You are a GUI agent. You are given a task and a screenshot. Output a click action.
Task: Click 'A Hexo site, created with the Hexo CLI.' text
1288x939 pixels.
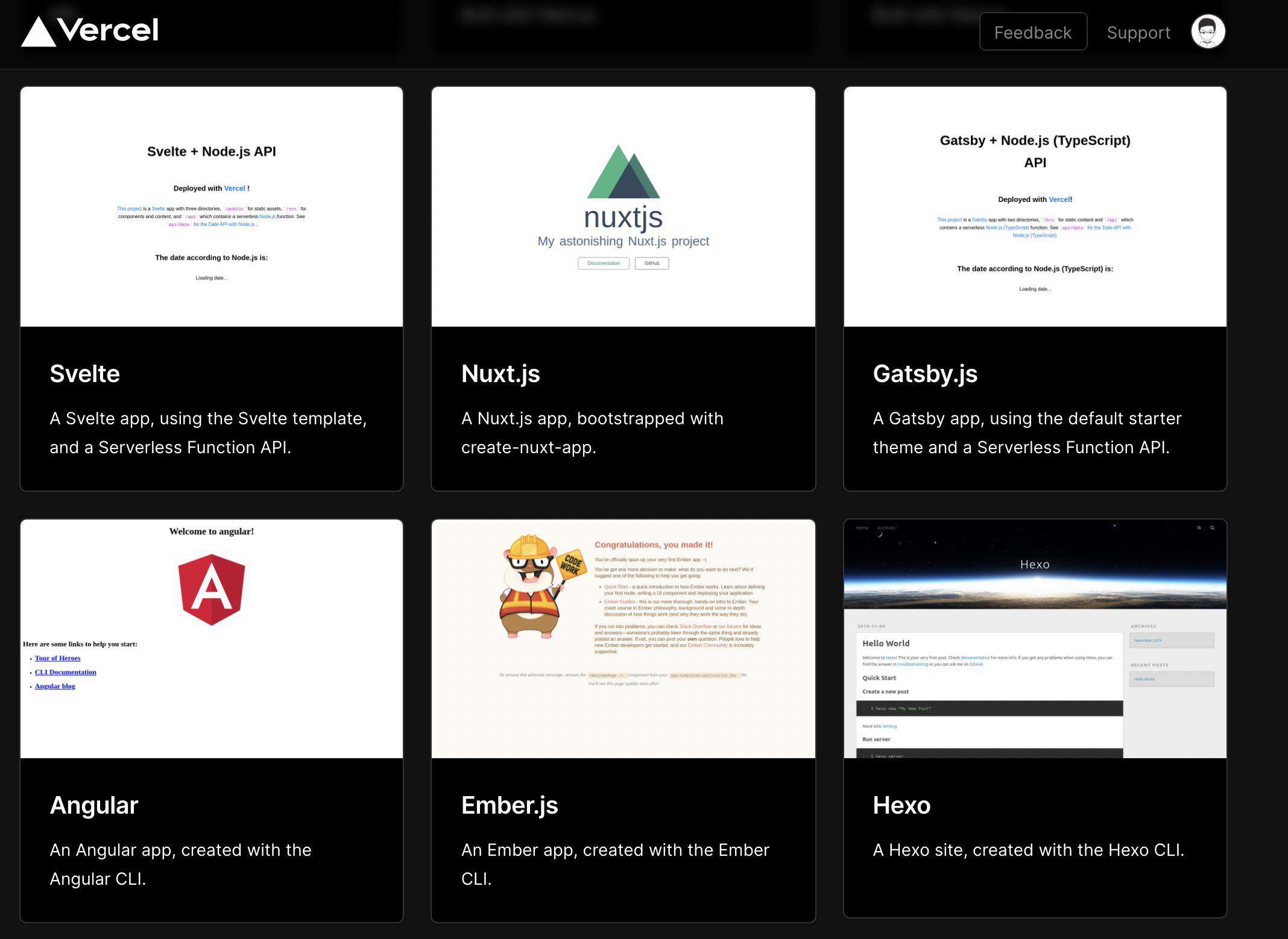click(x=1029, y=850)
